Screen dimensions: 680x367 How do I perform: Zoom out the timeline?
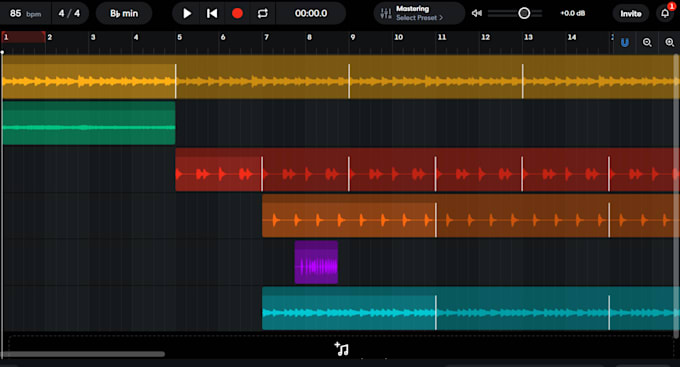click(x=647, y=43)
